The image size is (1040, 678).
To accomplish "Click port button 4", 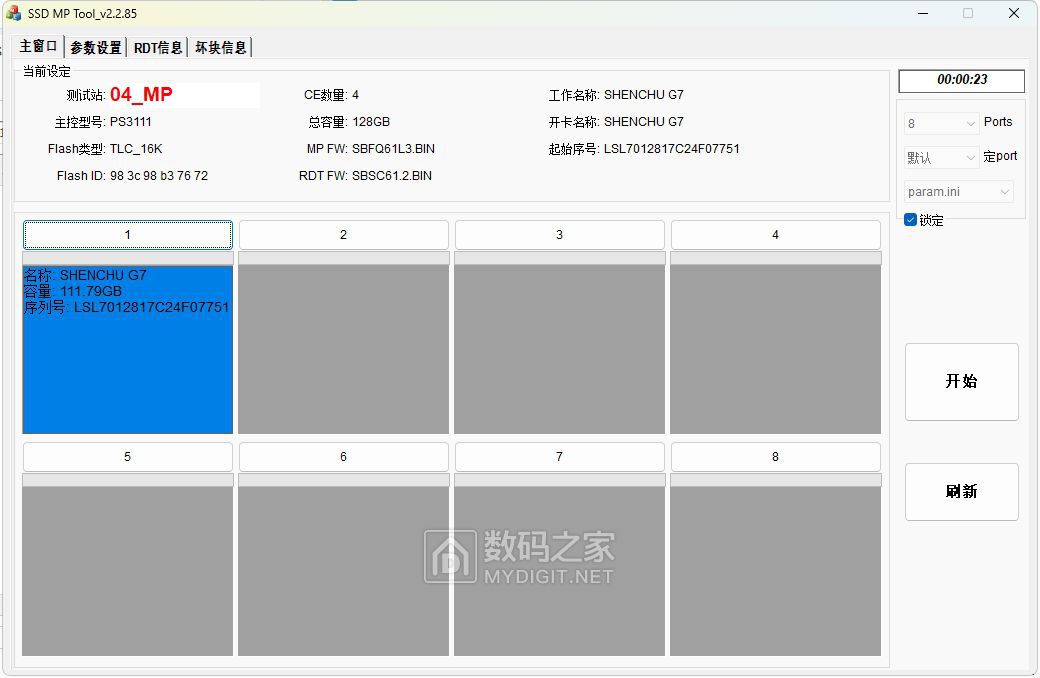I will [775, 235].
